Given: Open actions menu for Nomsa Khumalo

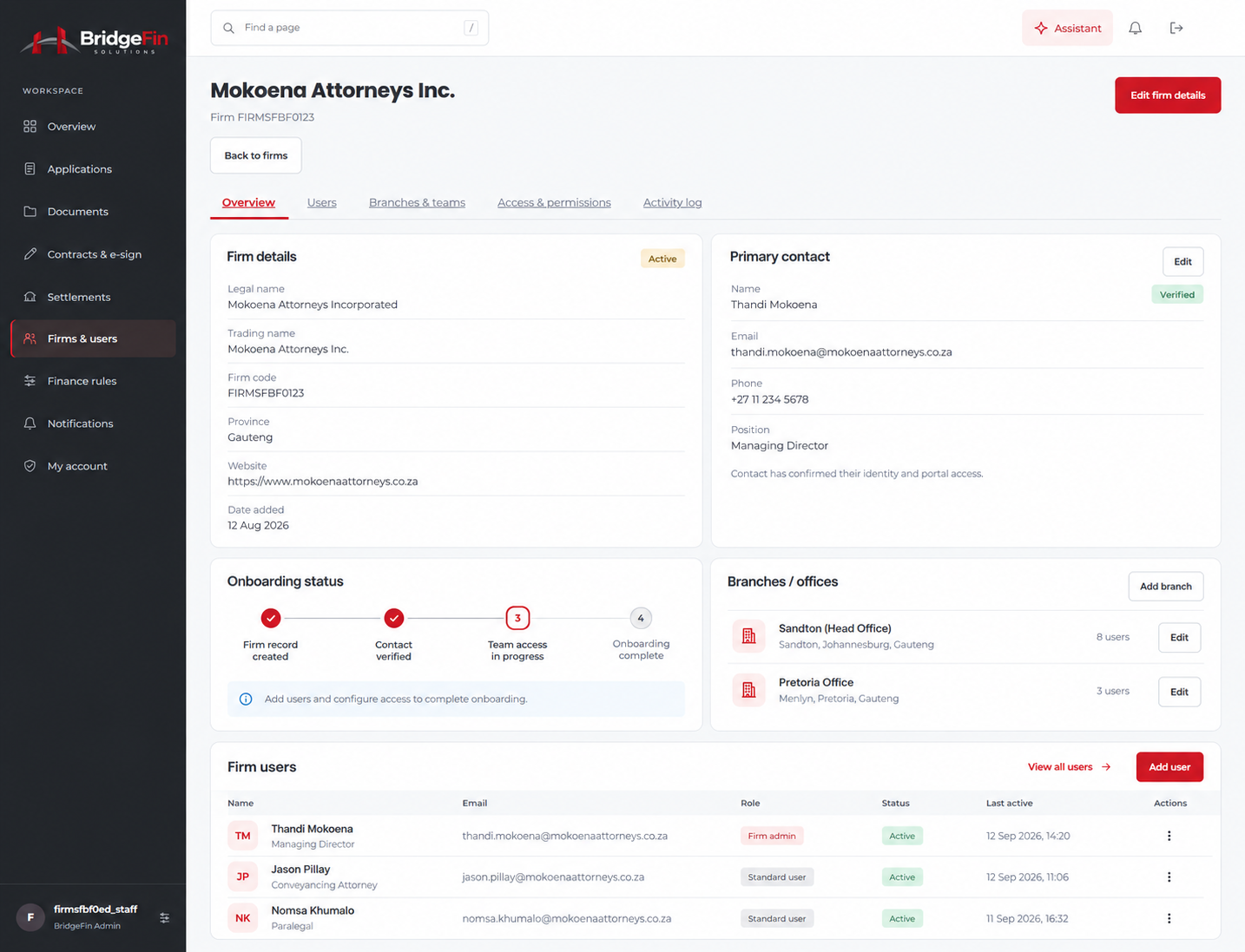Looking at the screenshot, I should tap(1169, 918).
